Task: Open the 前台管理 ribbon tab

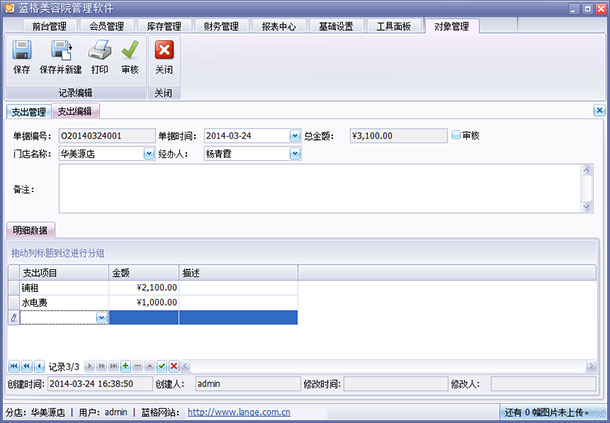Action: tap(49, 26)
